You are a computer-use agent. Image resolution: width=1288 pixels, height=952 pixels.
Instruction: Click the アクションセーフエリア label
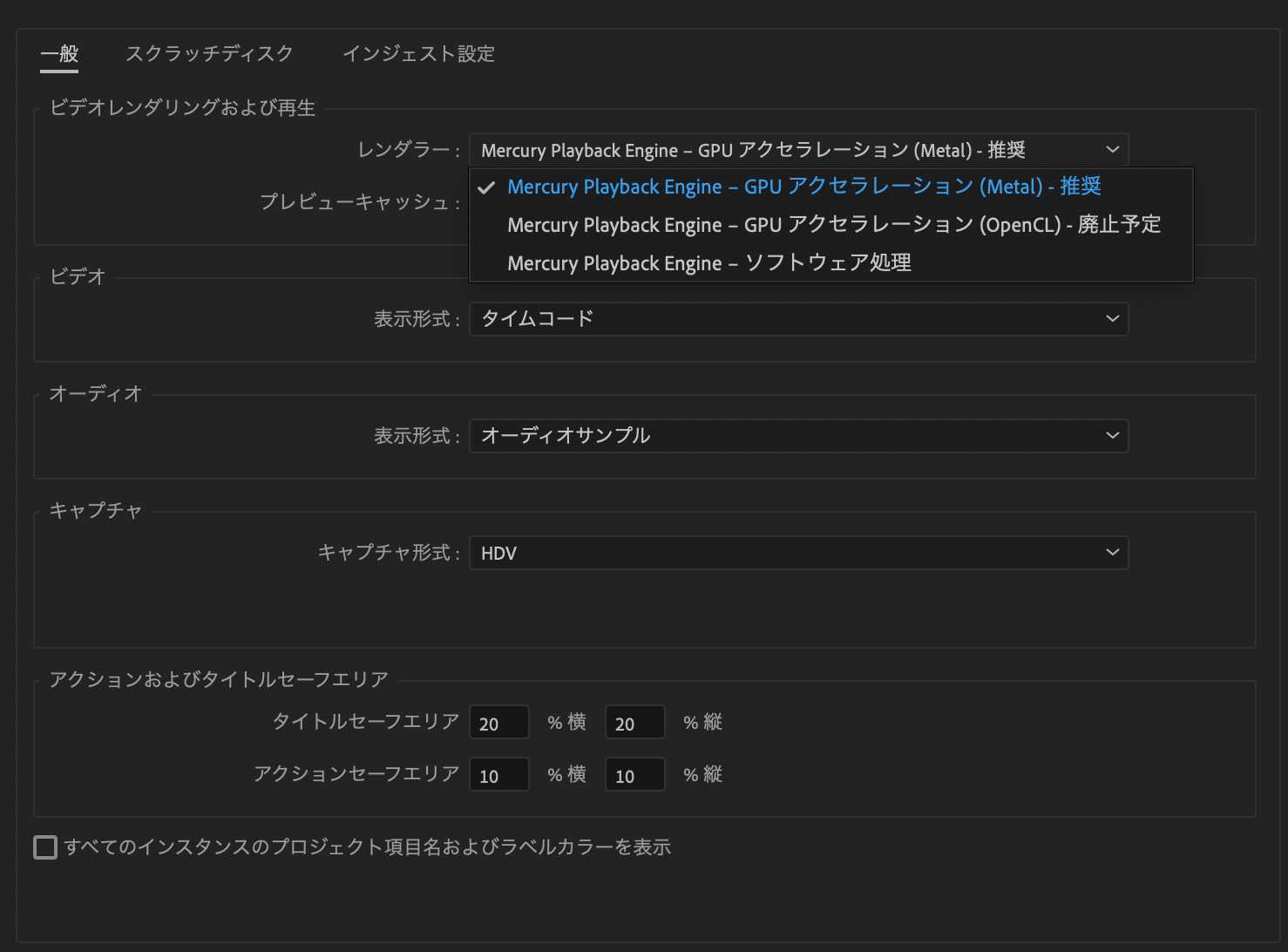(356, 774)
